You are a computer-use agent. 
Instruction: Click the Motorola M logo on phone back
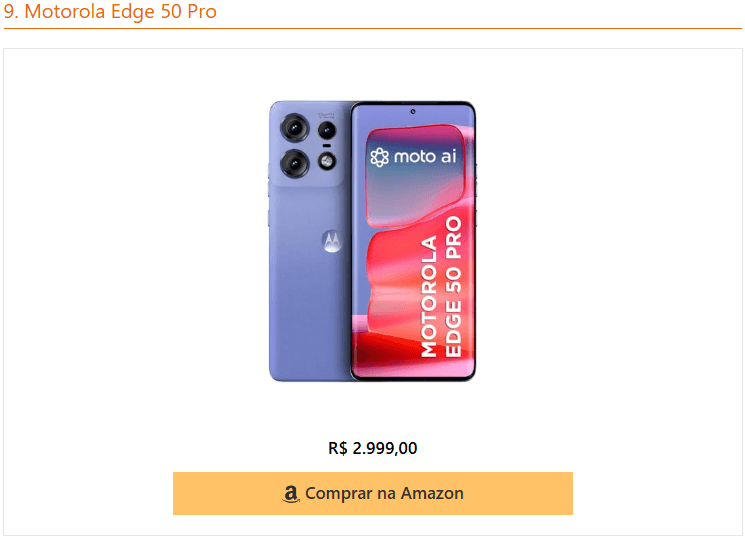point(332,241)
